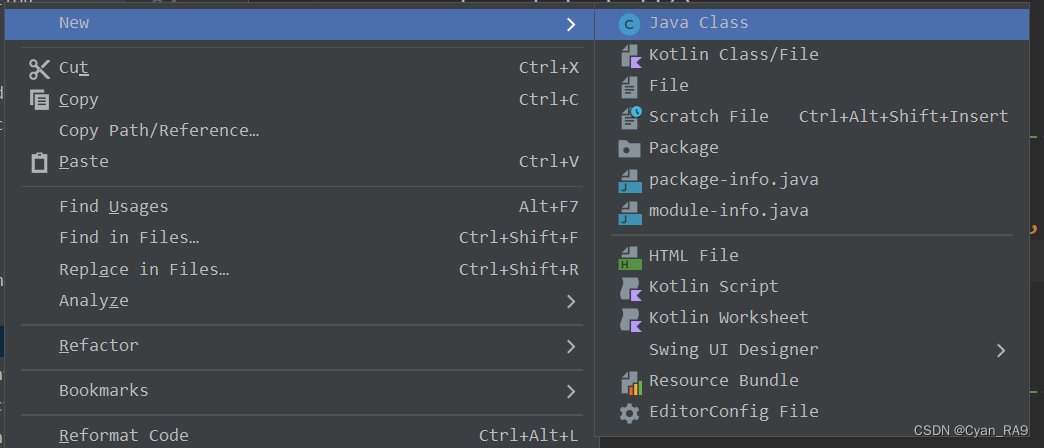Select Find in Files menu entry
Screen dimensions: 1044x448
[129, 238]
